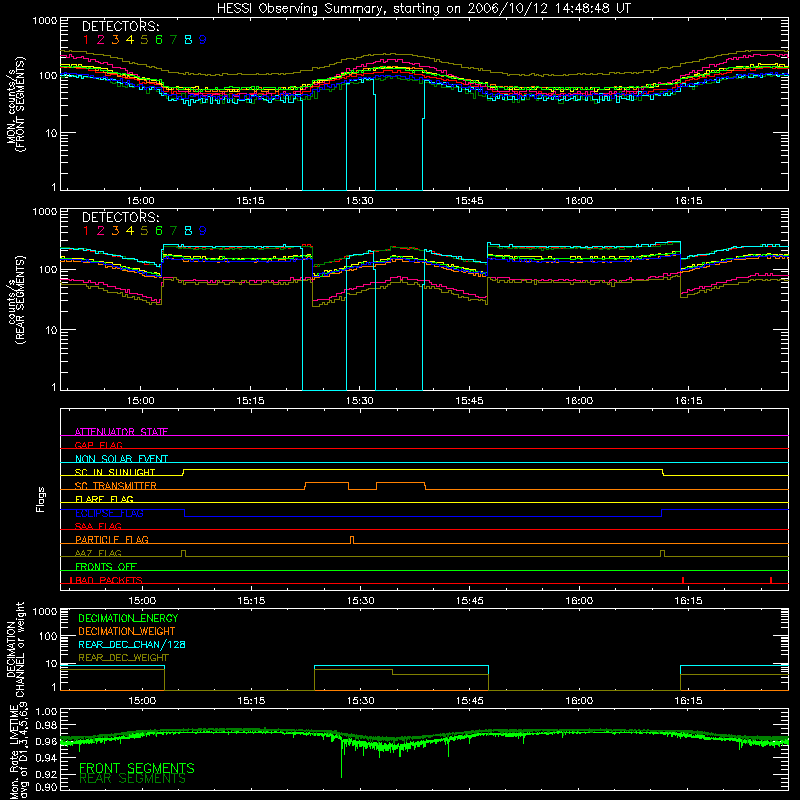Image resolution: width=800 pixels, height=800 pixels.
Task: Click 'Mon. Rate LIVETIME' axis label
Action: (15, 752)
